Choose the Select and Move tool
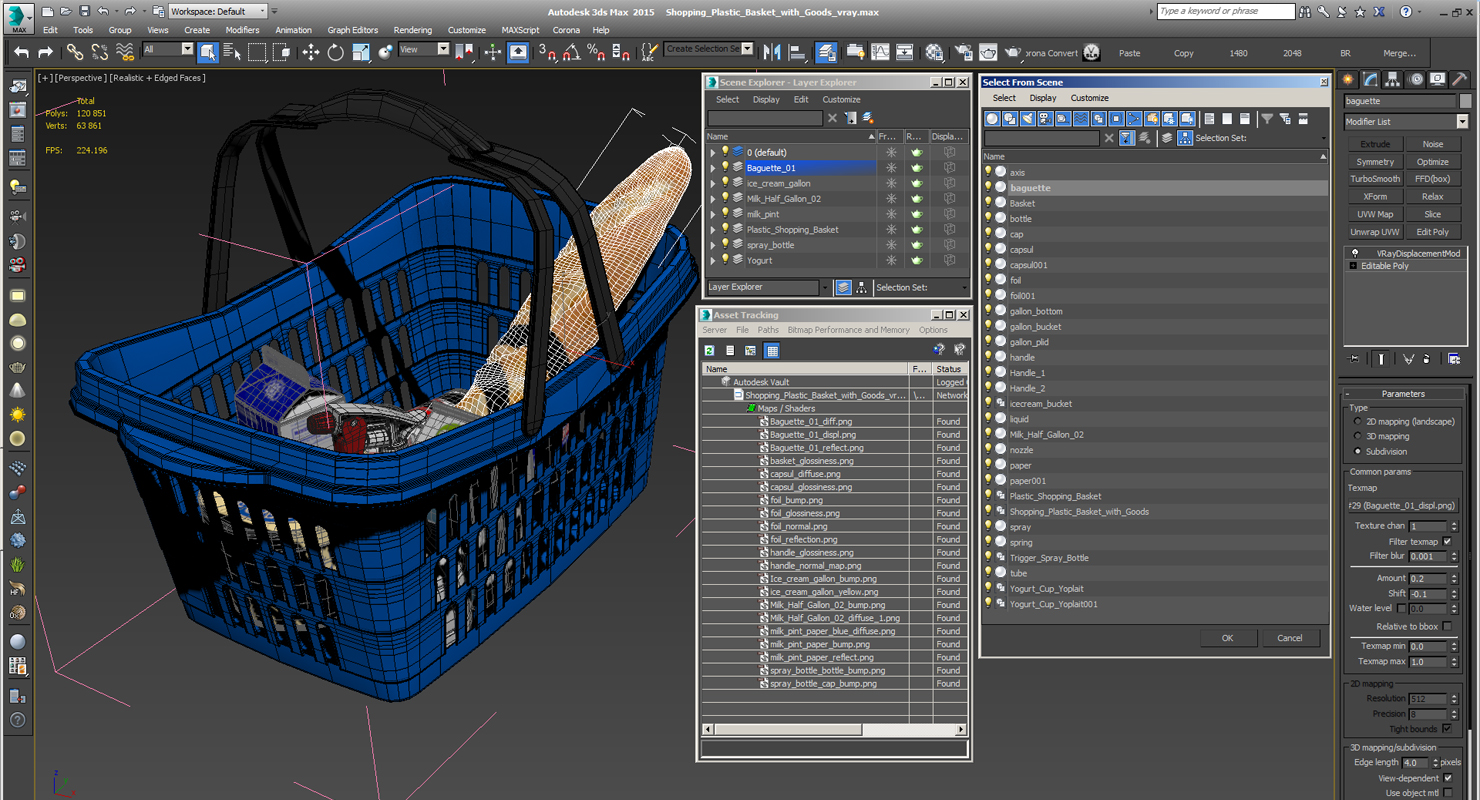 (310, 52)
